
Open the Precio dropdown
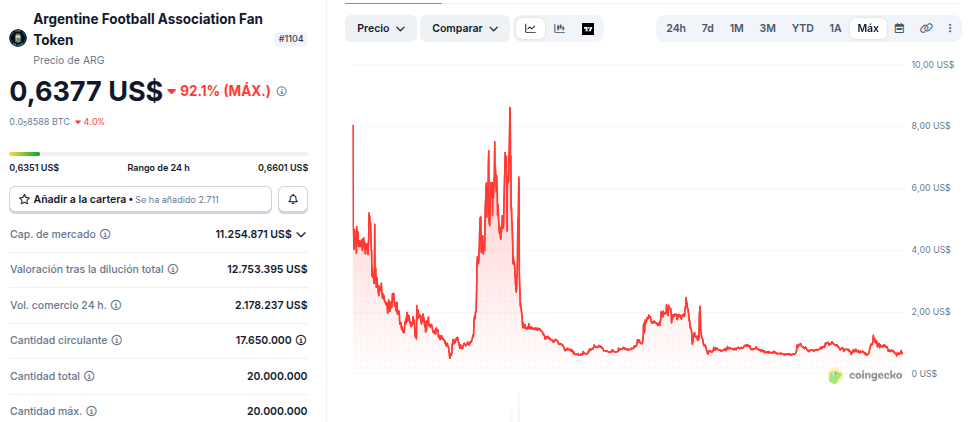[x=381, y=29]
